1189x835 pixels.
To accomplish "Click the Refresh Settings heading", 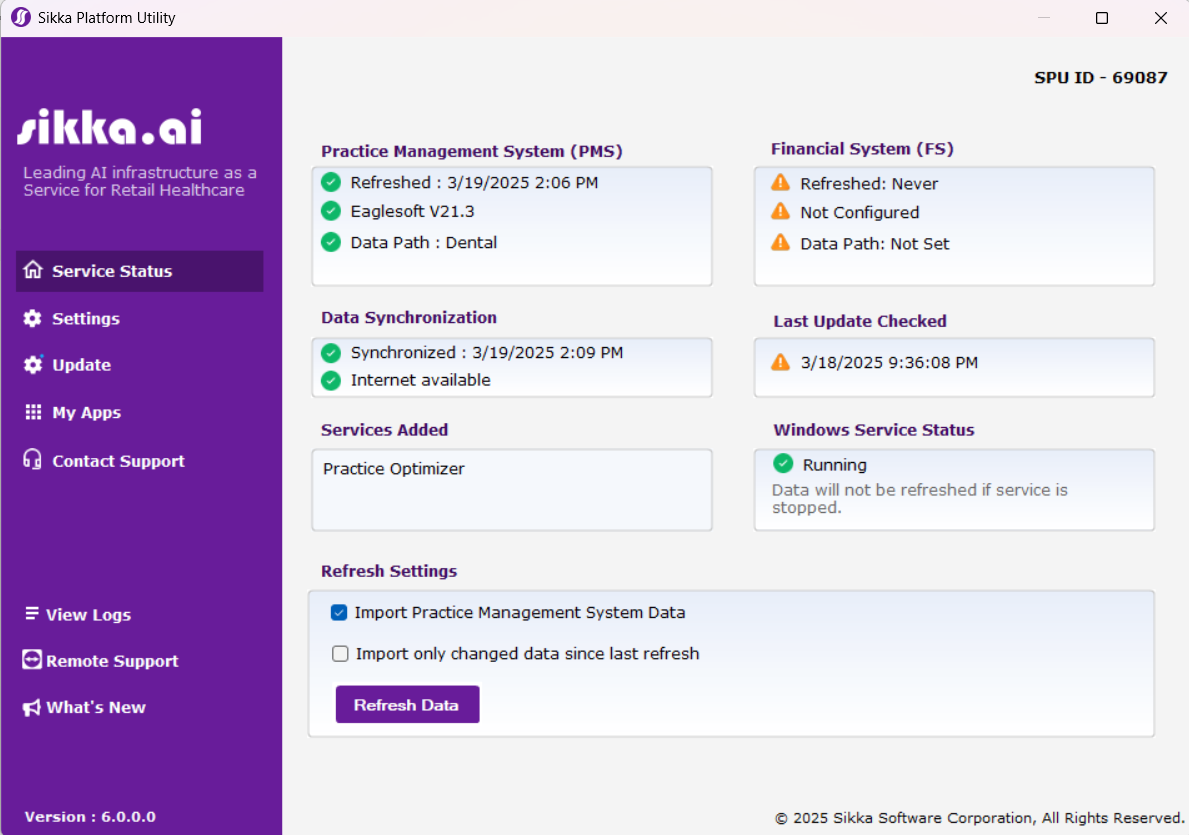I will (x=389, y=571).
